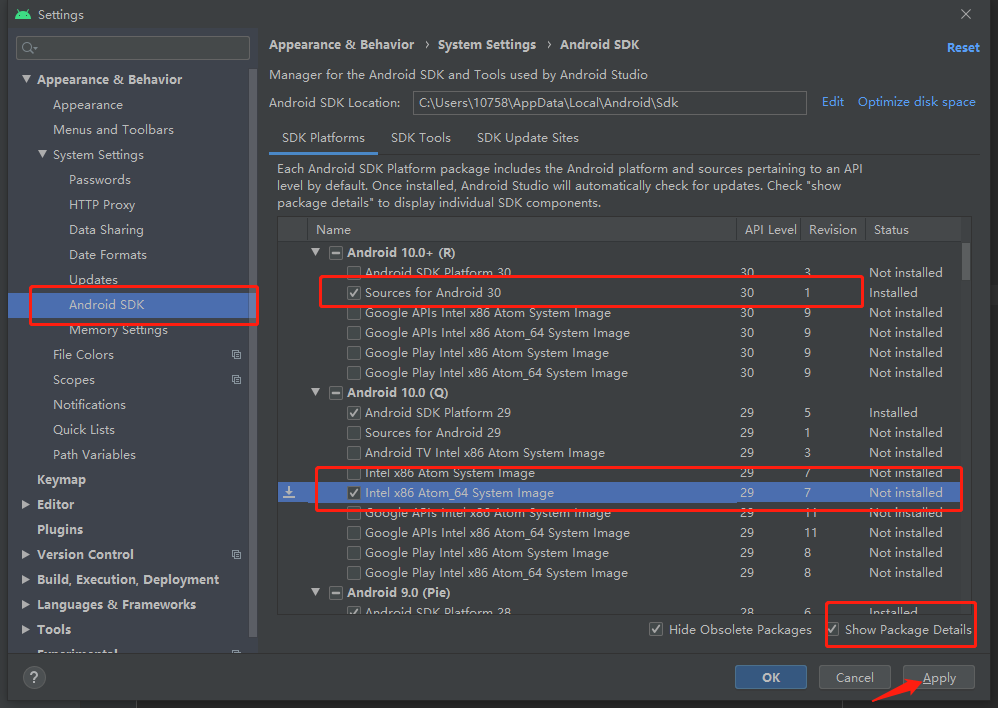Check Google Play Intel x86 Atom System Image API 29

click(x=354, y=553)
